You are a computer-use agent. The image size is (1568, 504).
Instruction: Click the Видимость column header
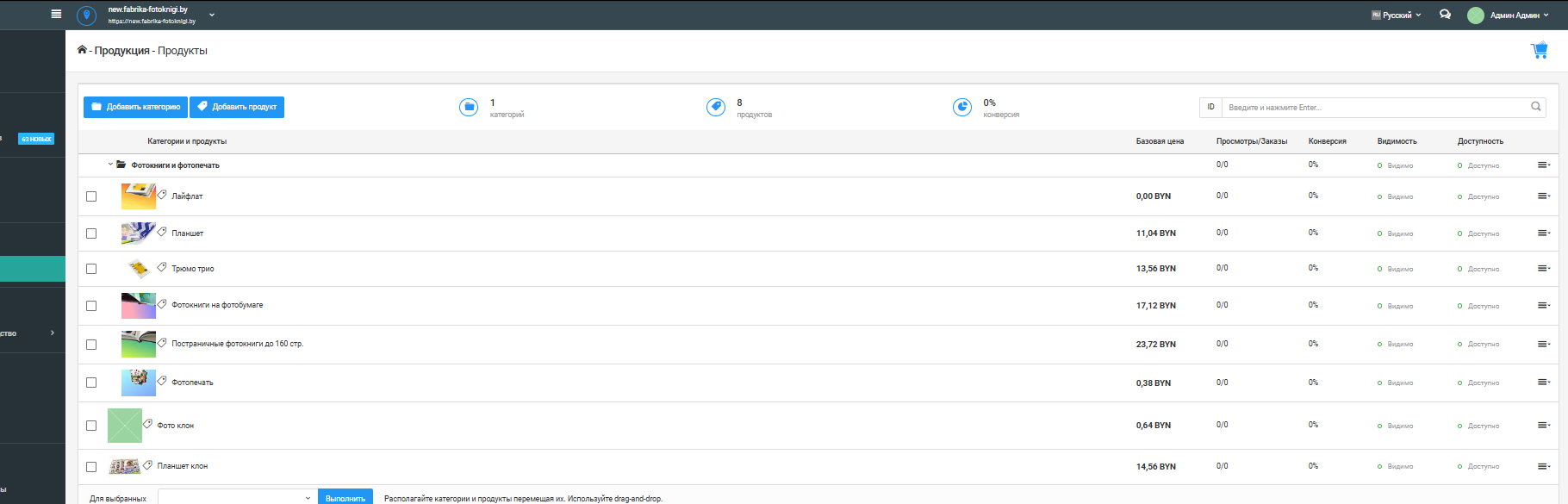(1397, 141)
